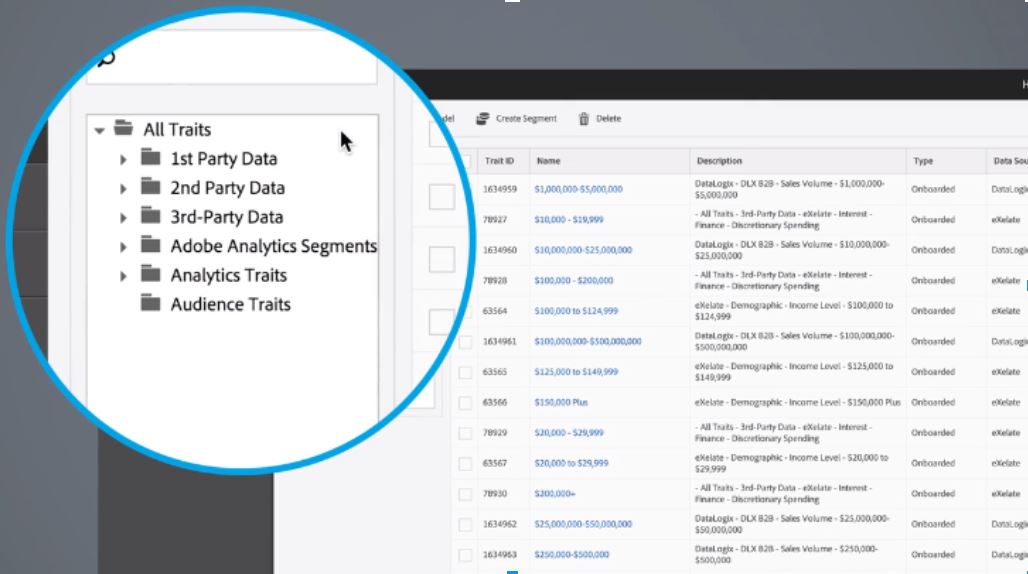The image size is (1028, 574).
Task: Open the $20,000 - $29,999 trait link
Action: (x=568, y=432)
